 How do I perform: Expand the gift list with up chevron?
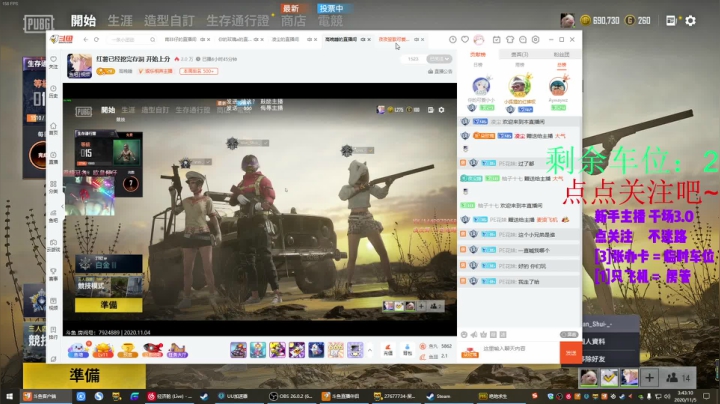pos(370,351)
